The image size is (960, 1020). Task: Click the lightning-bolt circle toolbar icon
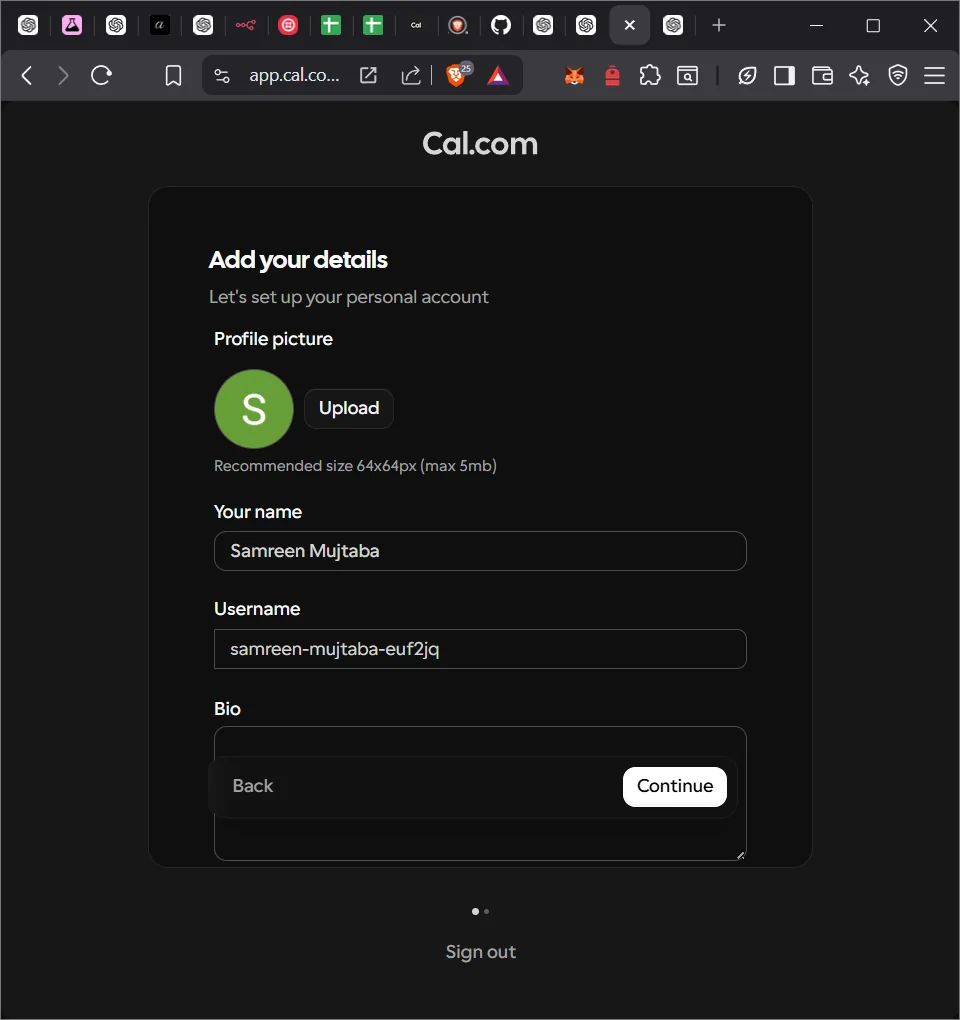(747, 76)
